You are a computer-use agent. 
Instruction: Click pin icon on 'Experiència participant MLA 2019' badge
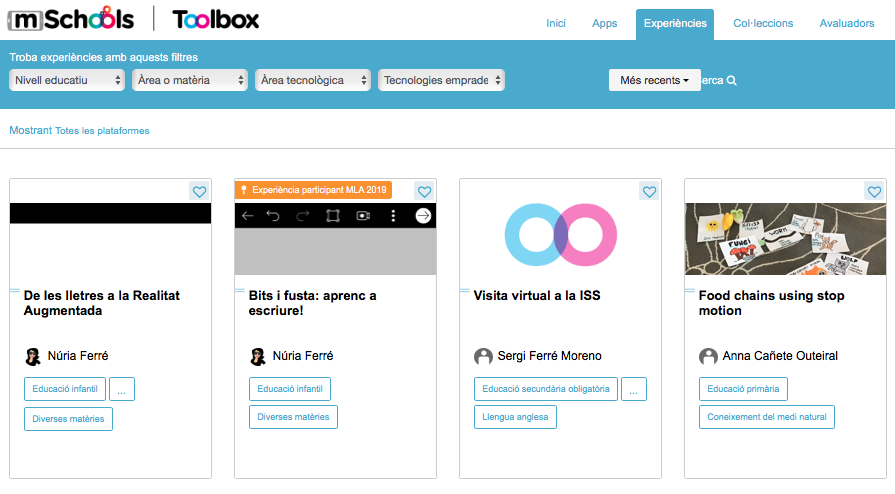pos(244,190)
